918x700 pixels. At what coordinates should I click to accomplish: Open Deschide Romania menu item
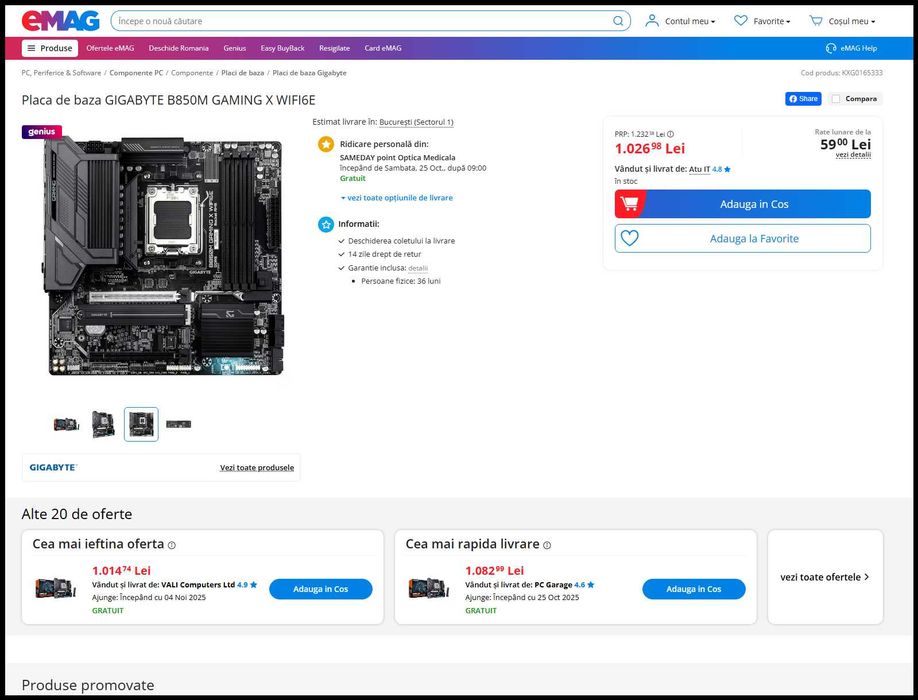179,48
